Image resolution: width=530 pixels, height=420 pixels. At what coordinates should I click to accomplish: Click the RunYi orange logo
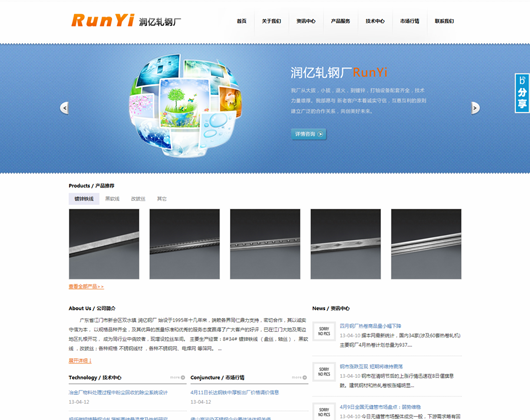(x=103, y=20)
